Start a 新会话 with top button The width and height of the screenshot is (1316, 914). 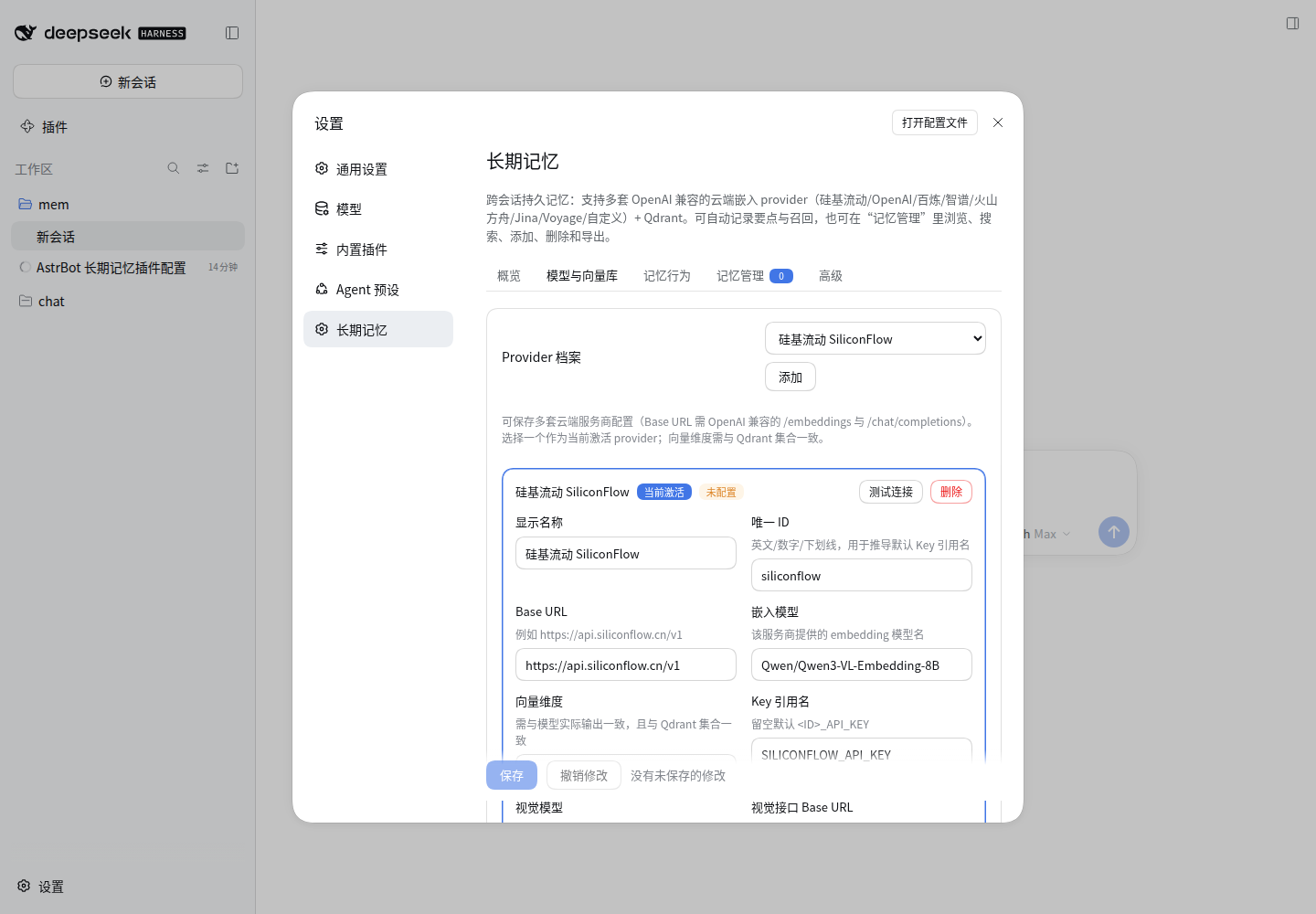click(x=128, y=81)
